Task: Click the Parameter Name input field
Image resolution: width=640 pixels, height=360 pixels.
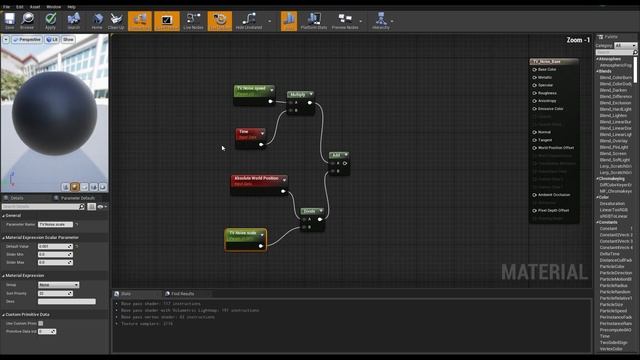Action: [x=56, y=224]
